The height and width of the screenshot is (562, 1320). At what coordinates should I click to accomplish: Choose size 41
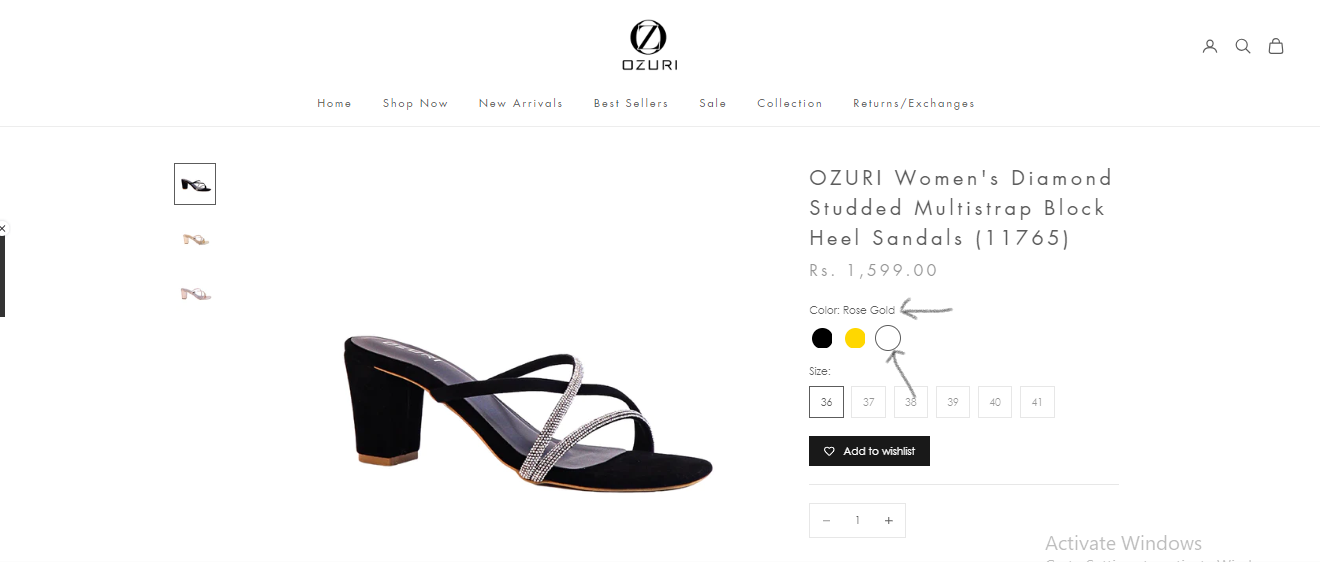click(x=1037, y=402)
